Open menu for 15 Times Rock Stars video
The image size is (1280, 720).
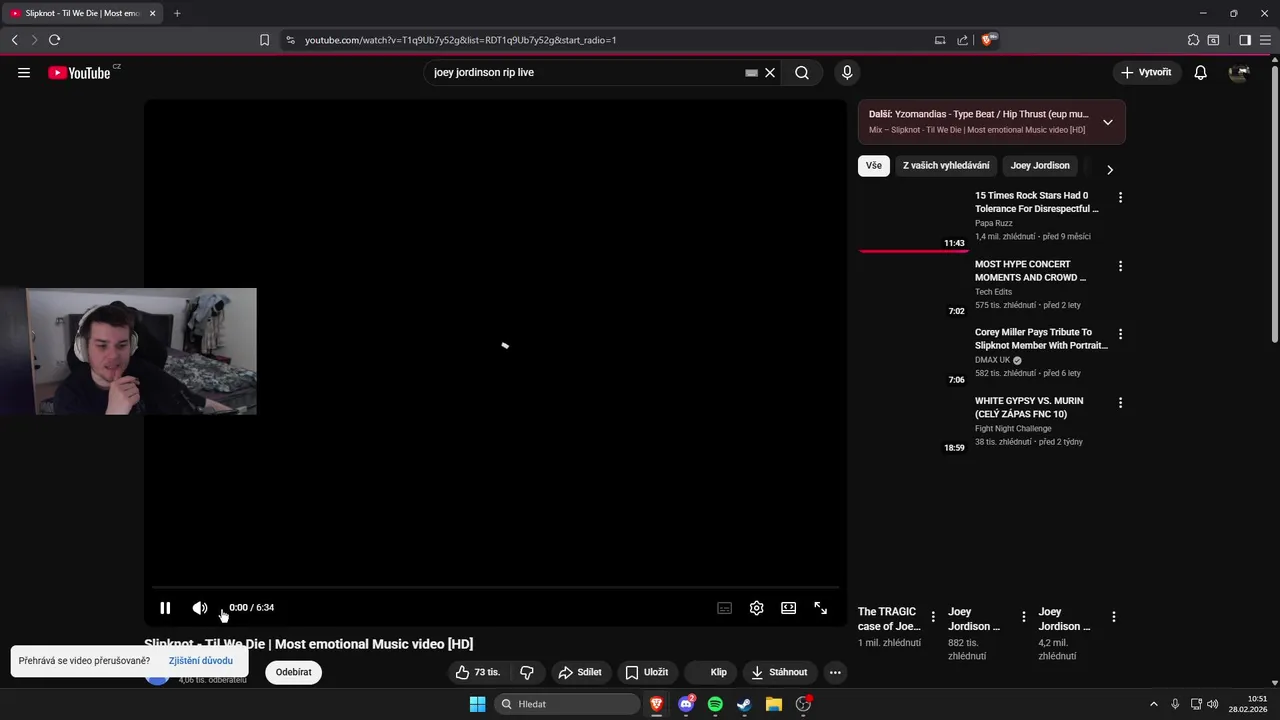click(x=1120, y=198)
